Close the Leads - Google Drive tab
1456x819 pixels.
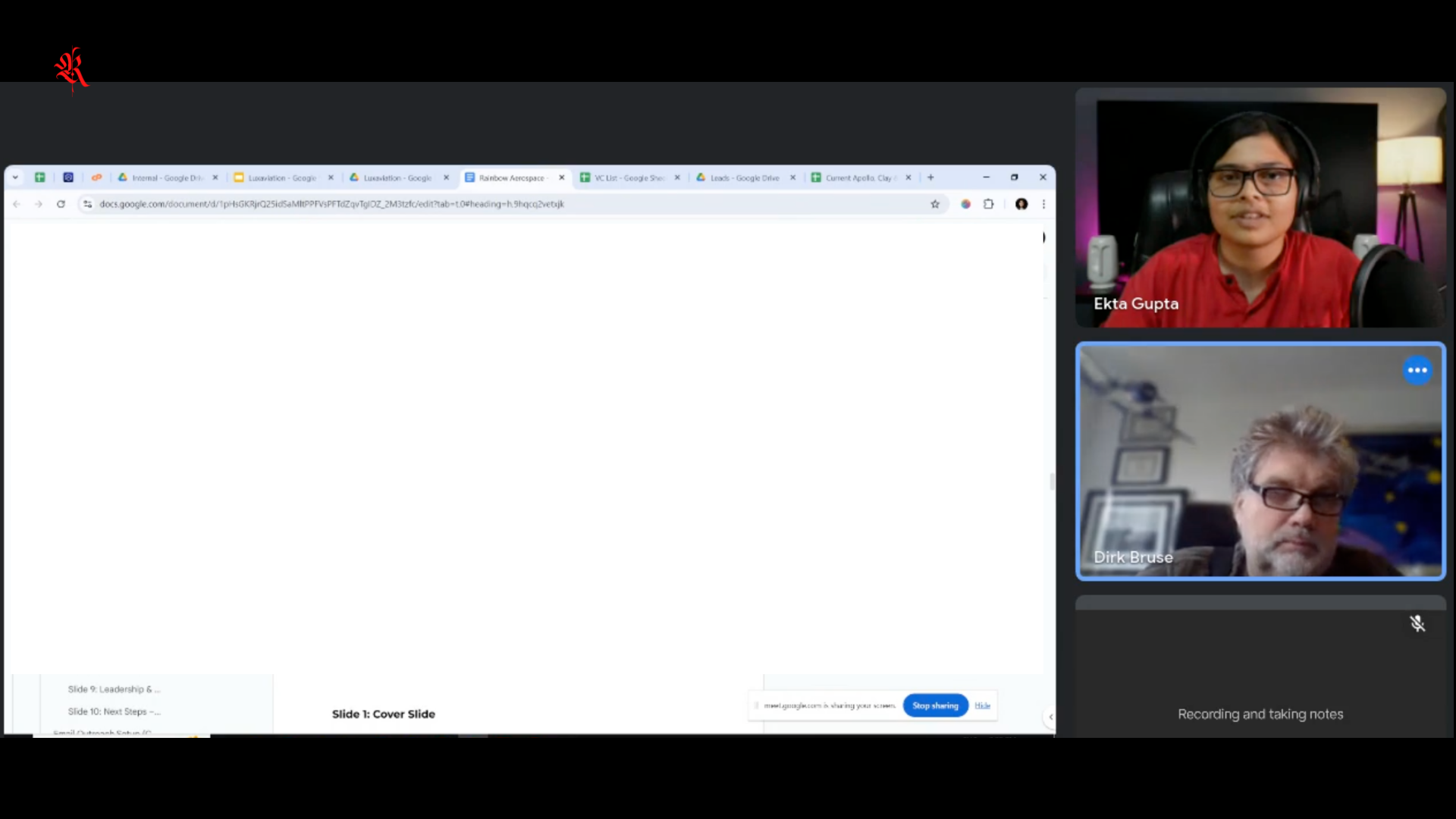793,177
